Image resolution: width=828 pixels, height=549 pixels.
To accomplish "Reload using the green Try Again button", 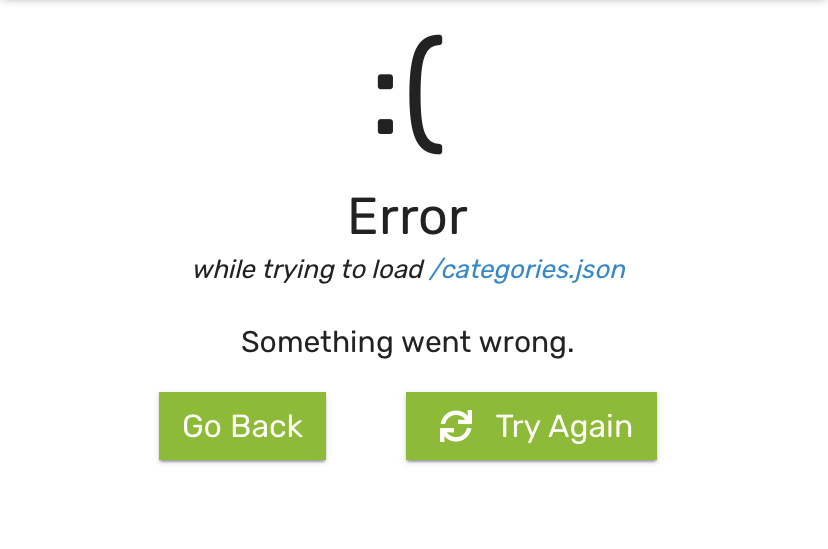I will point(531,426).
